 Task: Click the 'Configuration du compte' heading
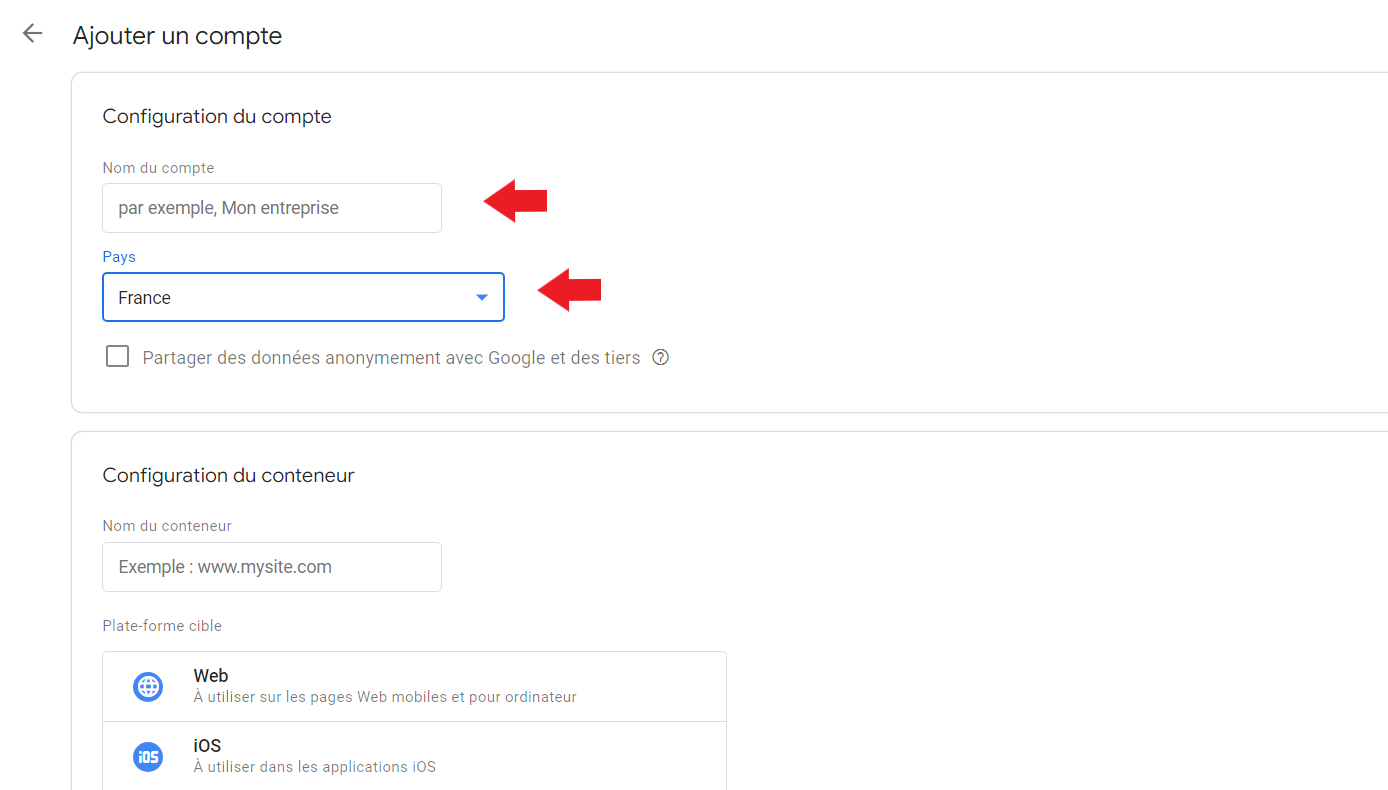pos(217,117)
